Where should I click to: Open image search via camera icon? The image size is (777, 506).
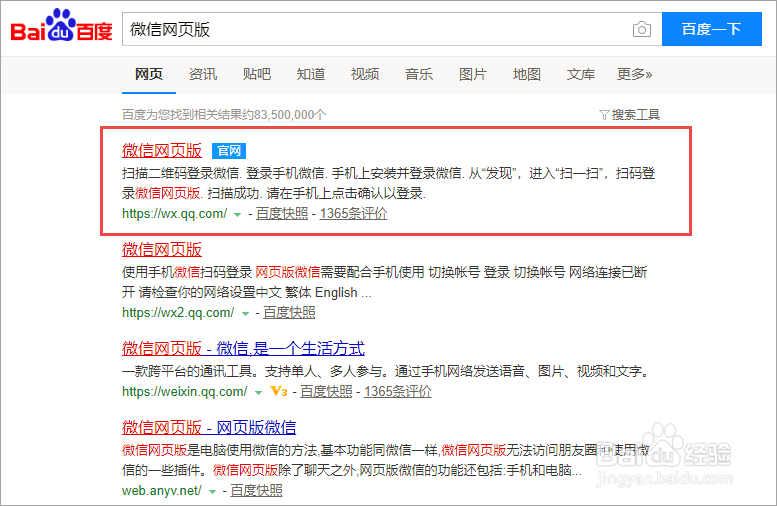(x=642, y=30)
